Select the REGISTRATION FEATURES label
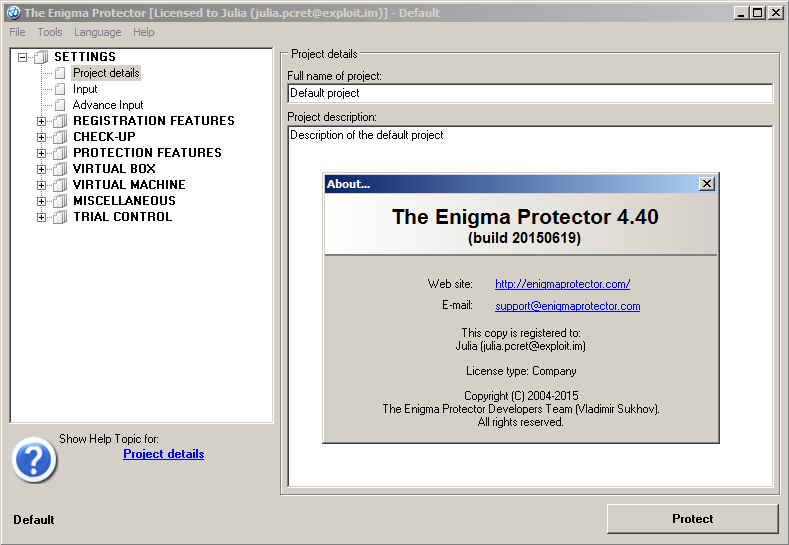789x545 pixels. click(154, 121)
